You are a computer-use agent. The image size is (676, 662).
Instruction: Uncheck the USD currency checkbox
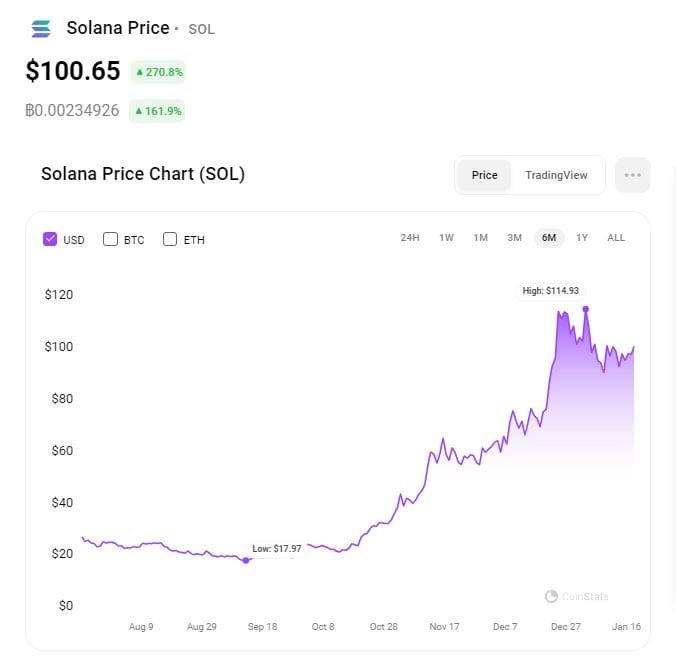50,239
